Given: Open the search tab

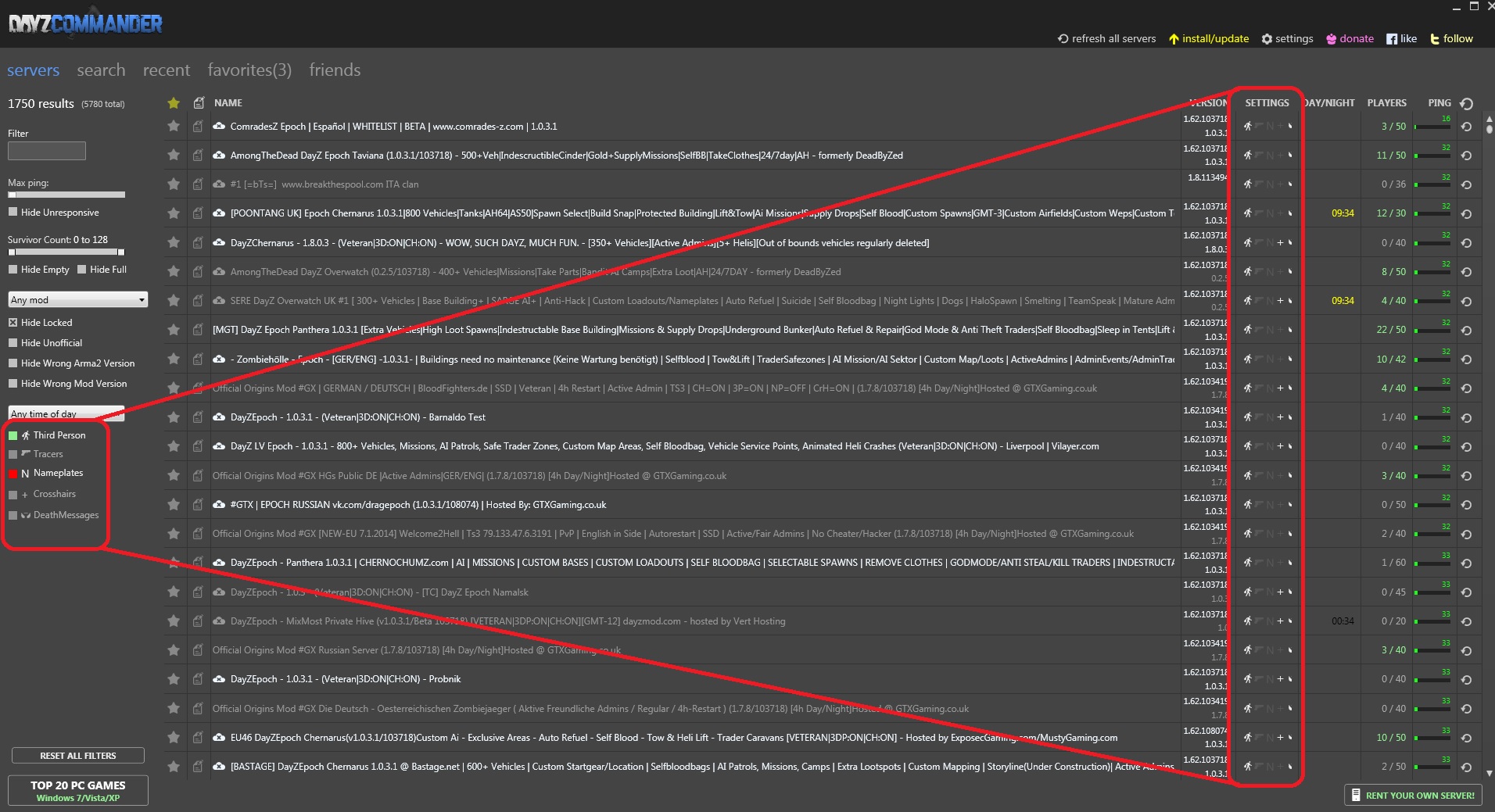Looking at the screenshot, I should point(101,70).
